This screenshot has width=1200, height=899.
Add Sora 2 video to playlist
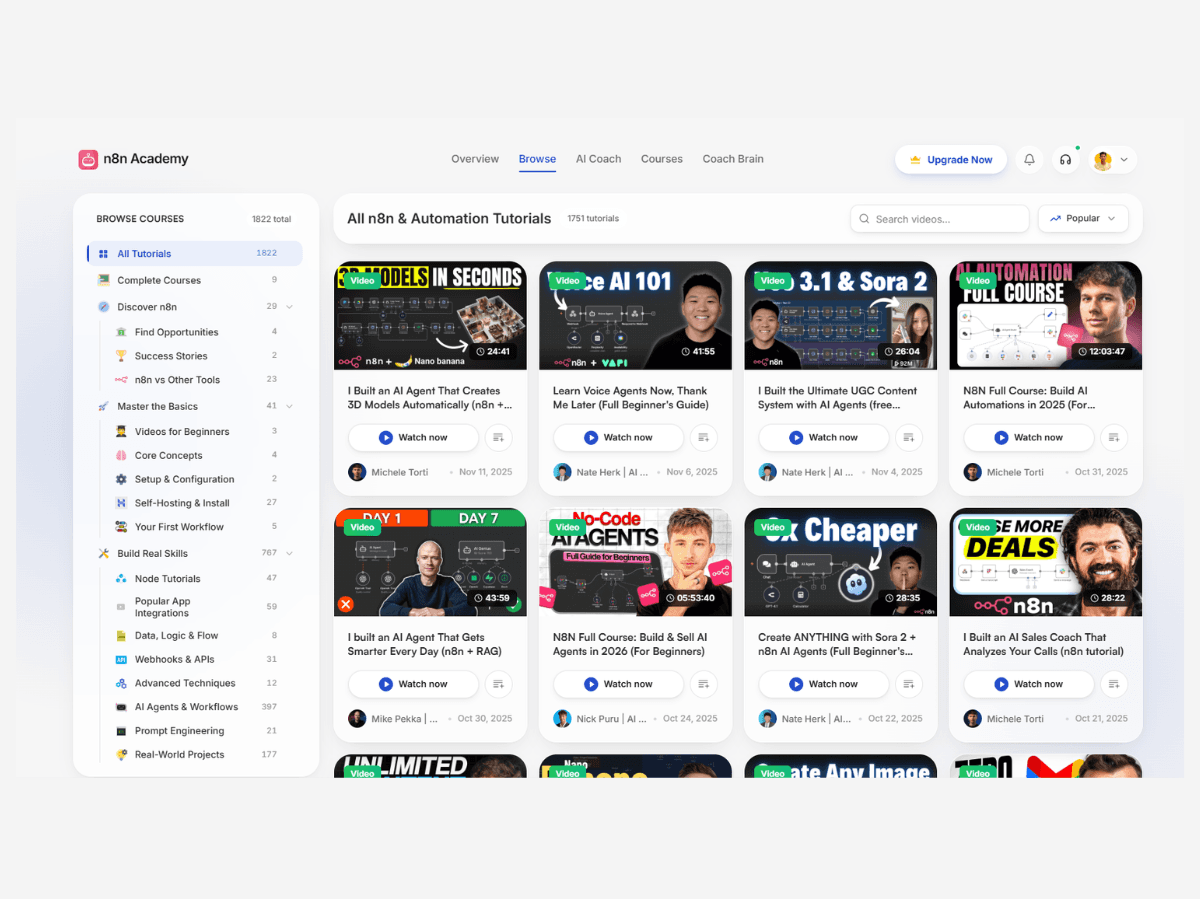[909, 684]
